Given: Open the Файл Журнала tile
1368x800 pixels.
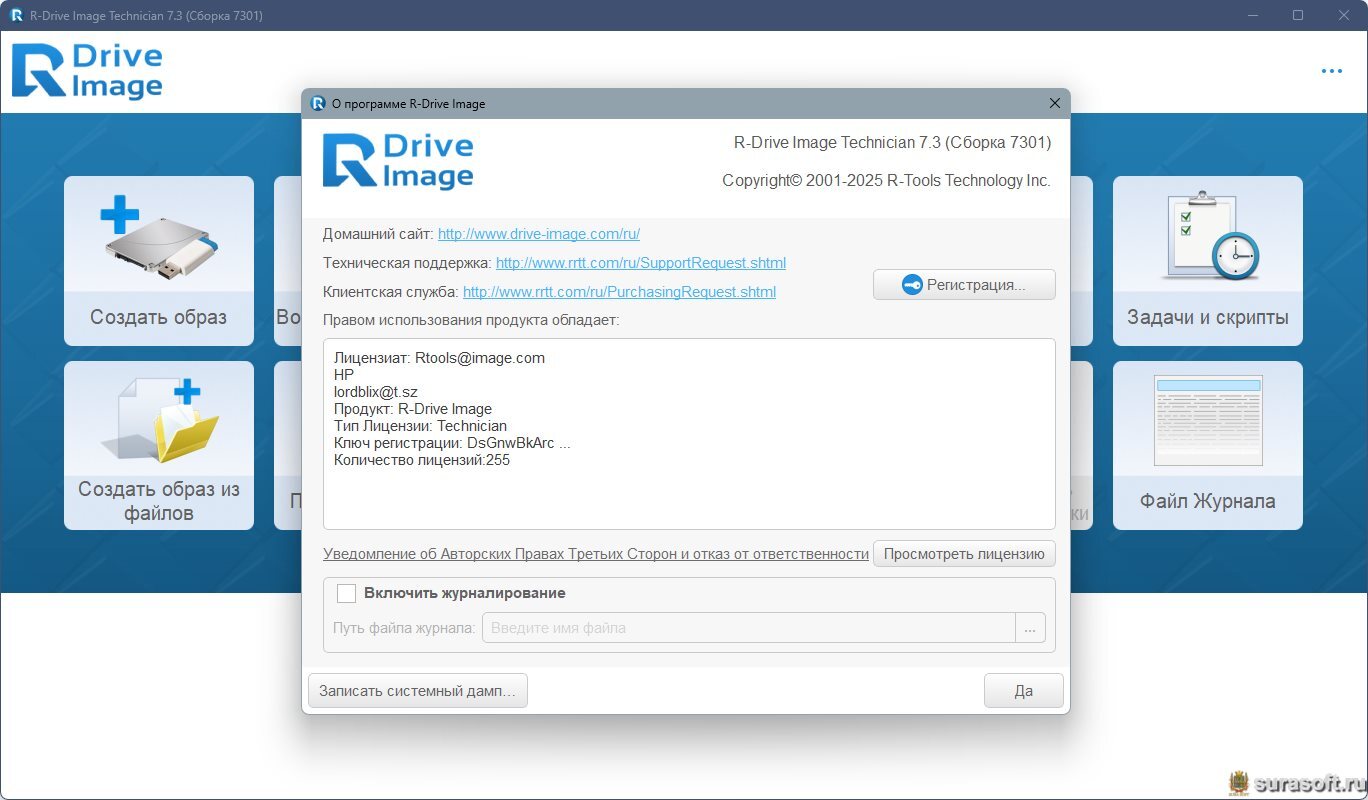Looking at the screenshot, I should click(x=1207, y=446).
